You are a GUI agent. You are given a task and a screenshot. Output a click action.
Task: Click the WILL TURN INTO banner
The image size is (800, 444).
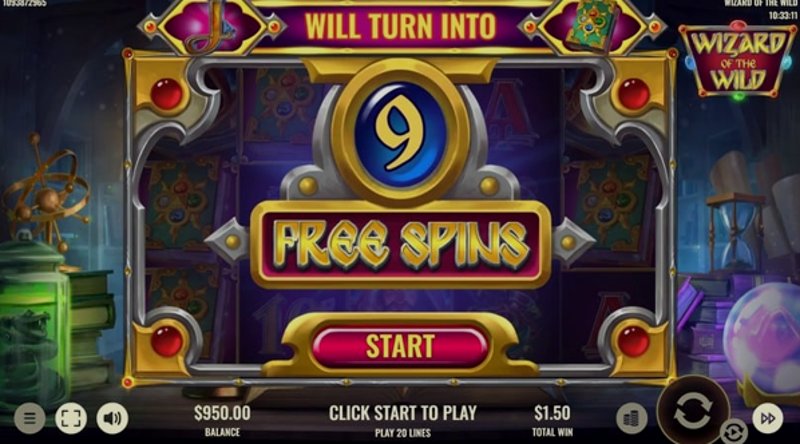[x=401, y=26]
